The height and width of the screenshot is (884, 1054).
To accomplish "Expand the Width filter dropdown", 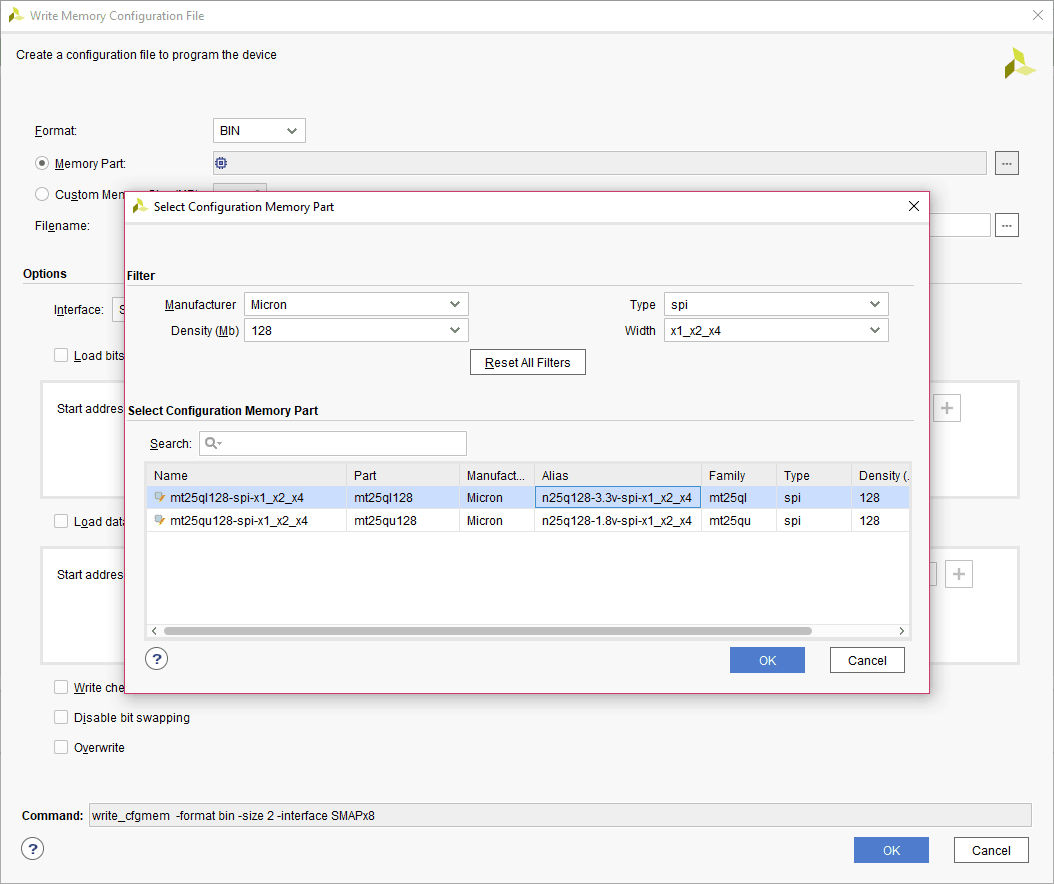I will tap(776, 330).
